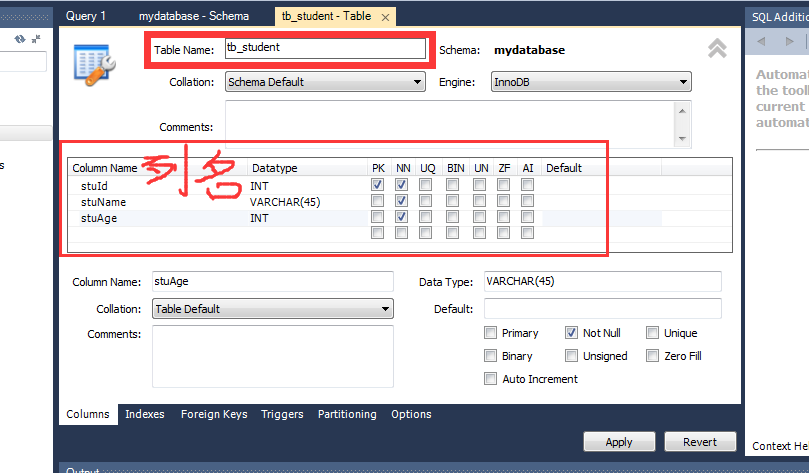The width and height of the screenshot is (809, 473).
Task: Open the Options tab
Action: pyautogui.click(x=411, y=414)
